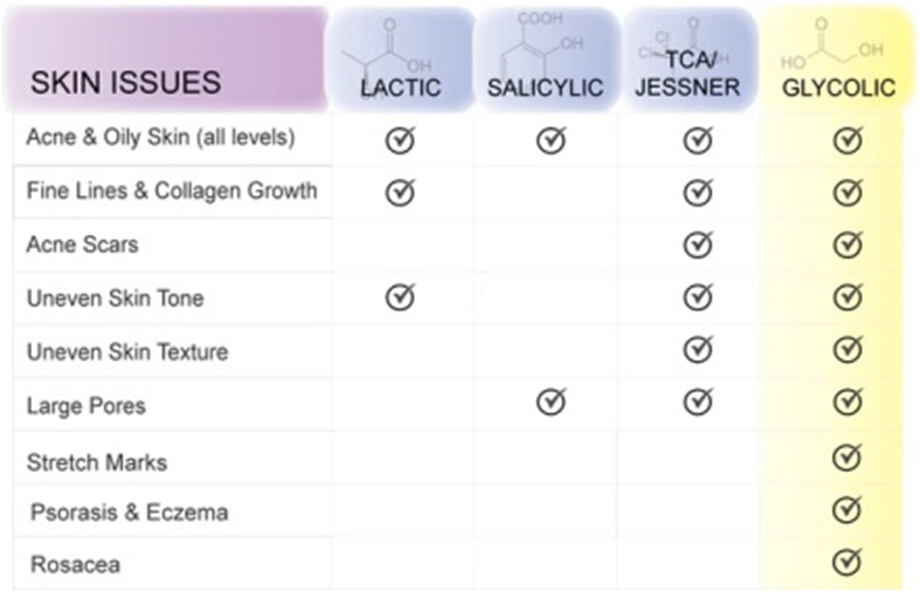Screen dimensions: 920x592
Task: Click the Glycolic checkmark in Rosacea row
Action: coord(847,562)
